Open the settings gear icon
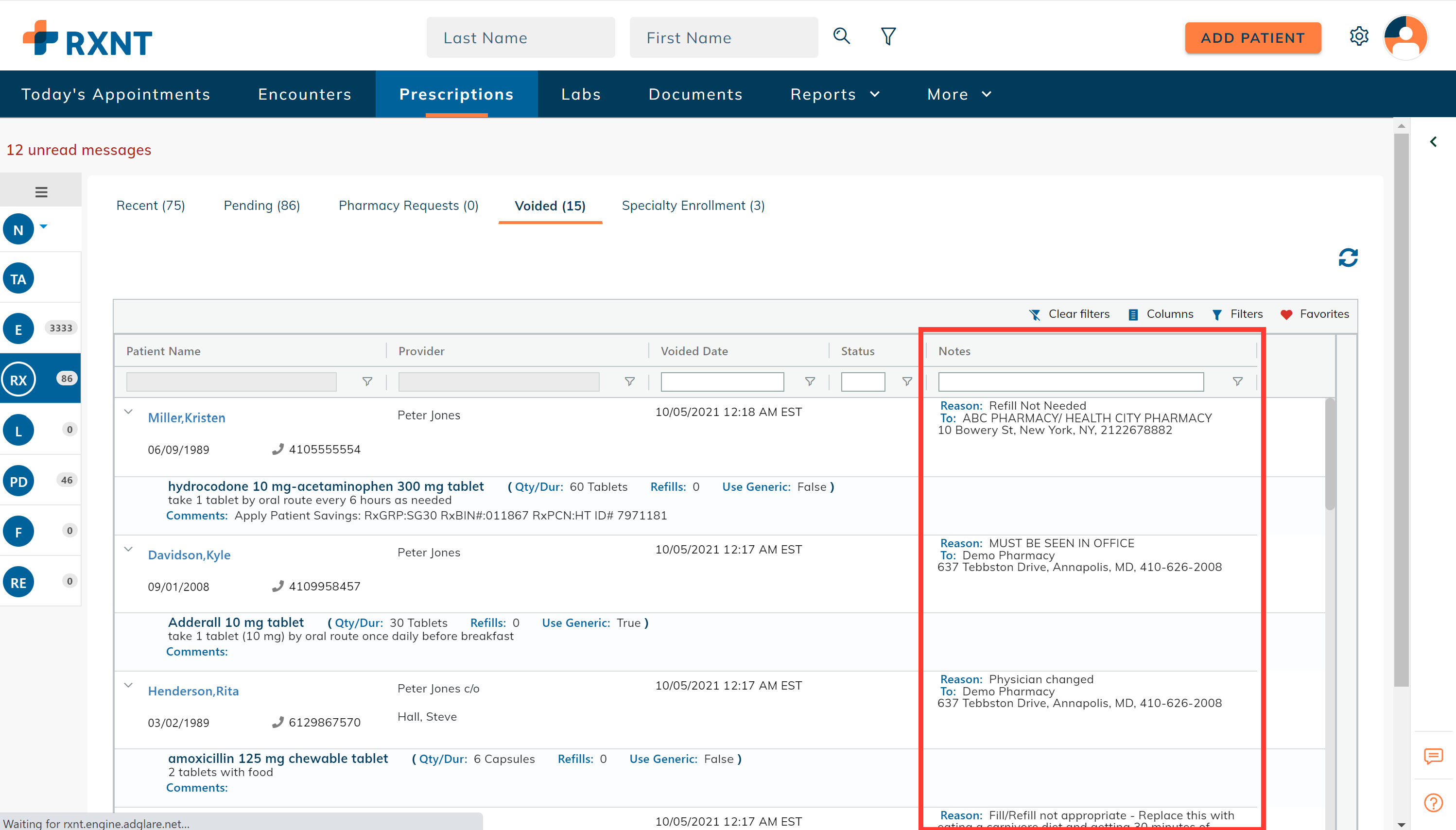 pyautogui.click(x=1359, y=36)
